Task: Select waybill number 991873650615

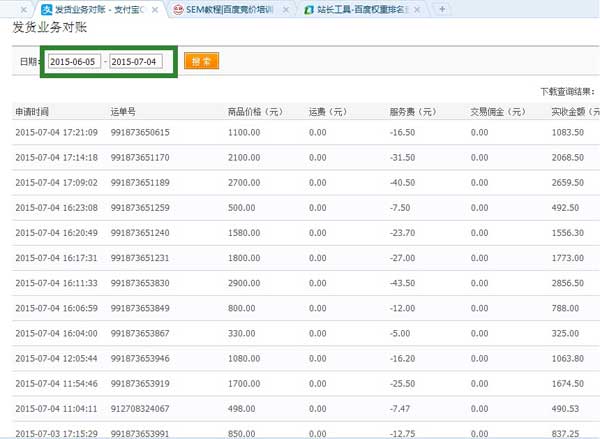Action: tap(140, 132)
